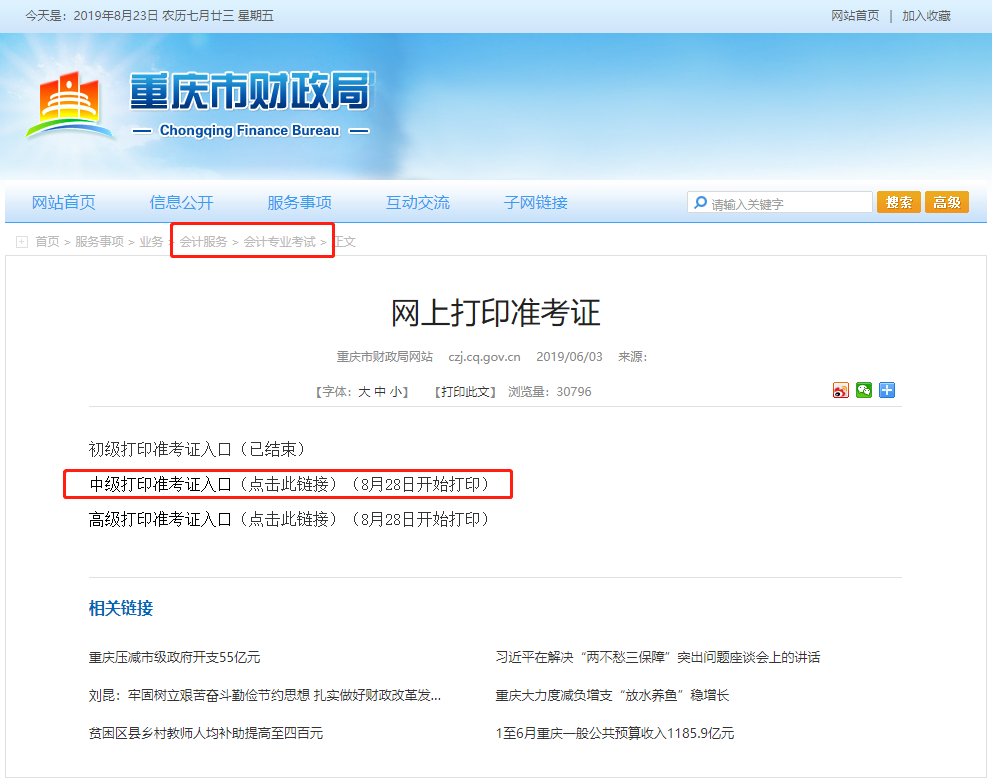Open more sharing options with the plus icon
Screen dimensions: 992x781
coord(887,390)
